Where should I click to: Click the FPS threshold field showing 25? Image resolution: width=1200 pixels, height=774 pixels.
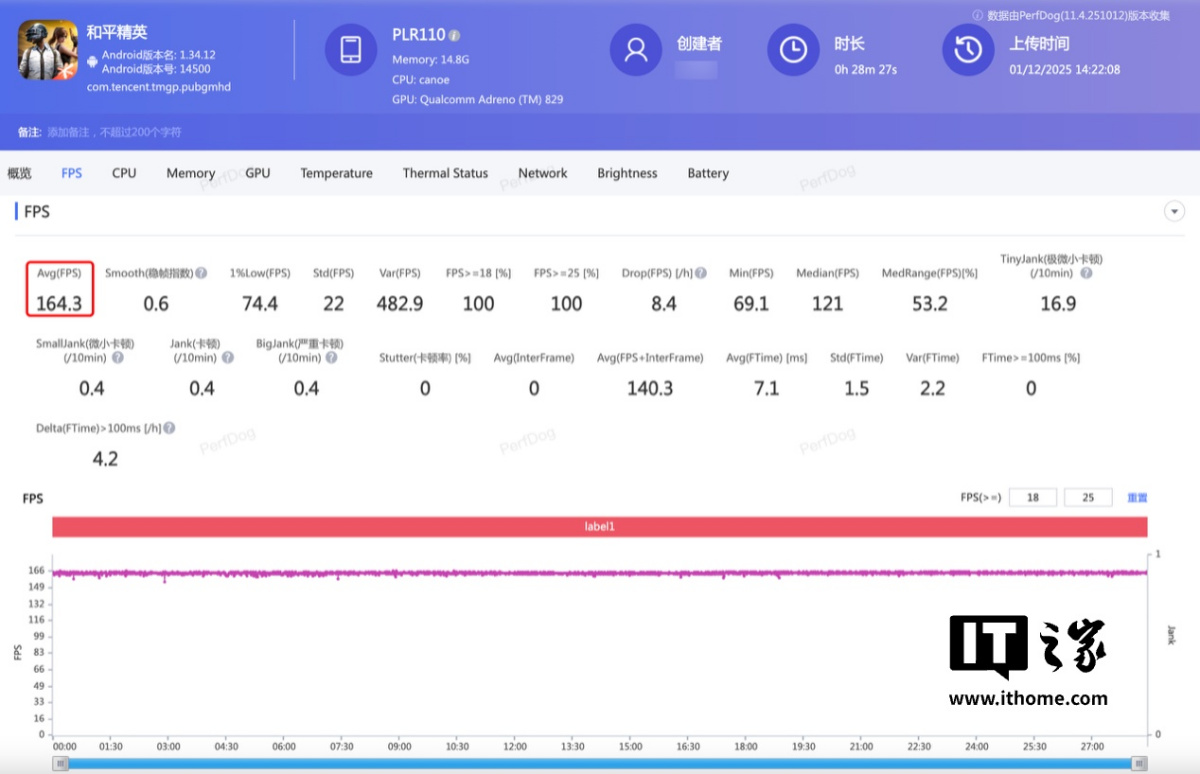pos(1088,498)
